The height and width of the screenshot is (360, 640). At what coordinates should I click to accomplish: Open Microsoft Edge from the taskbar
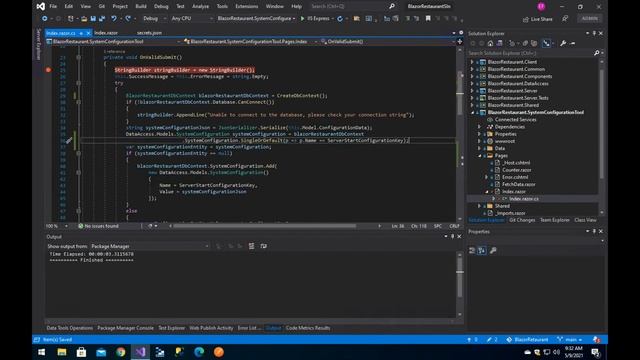[199, 352]
